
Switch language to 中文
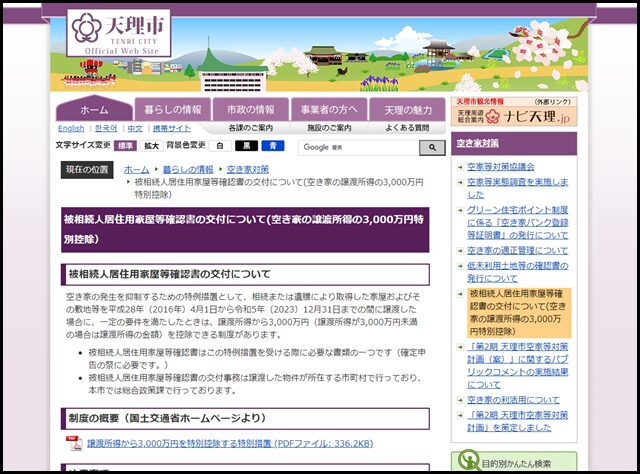(135, 128)
